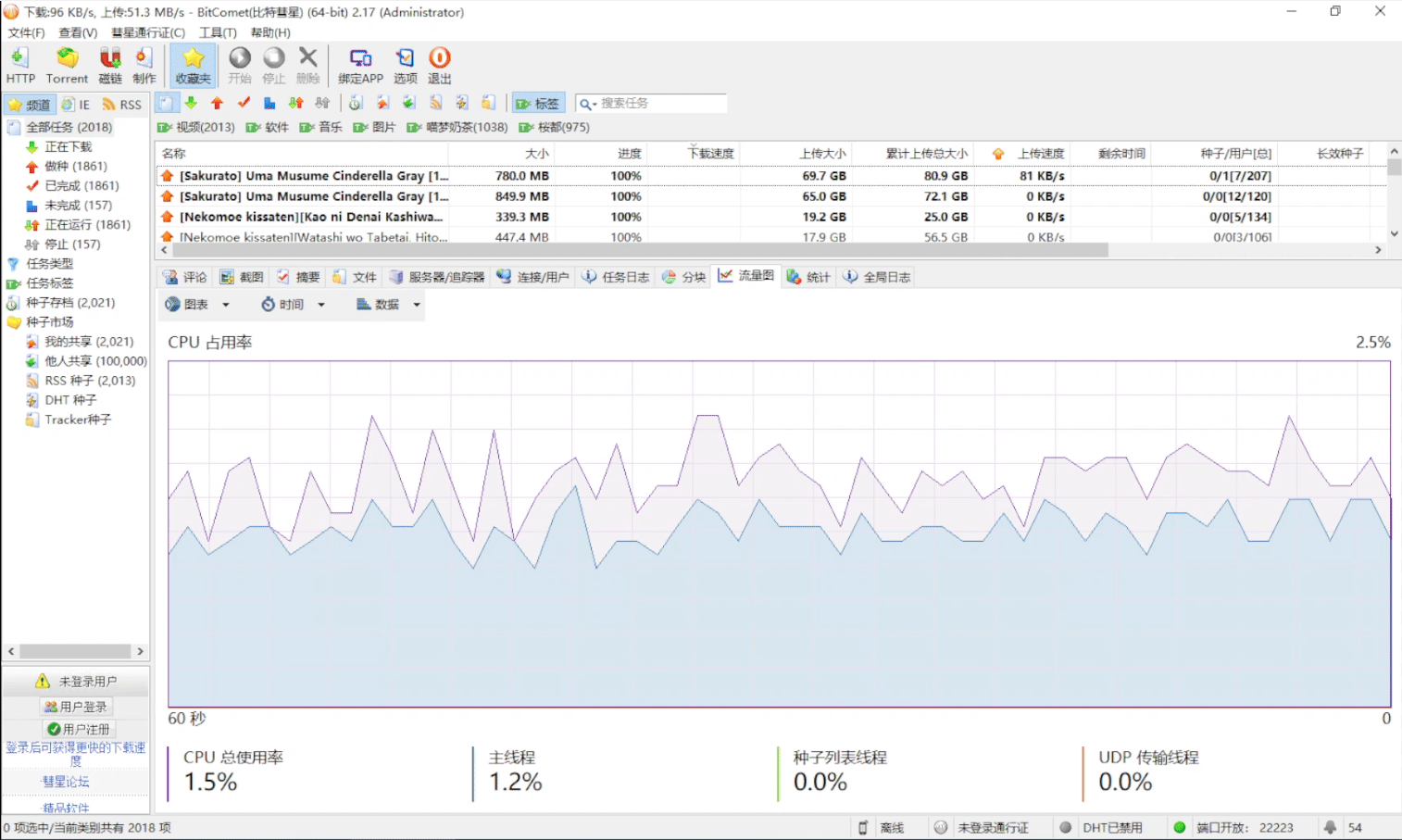Open the 图表 chart dropdown

(196, 305)
